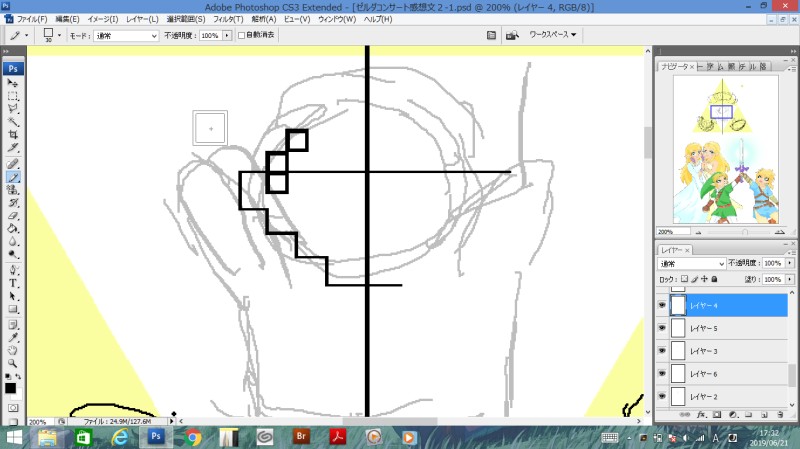Select layer レイヤー 5 in Layers panel

729,328
